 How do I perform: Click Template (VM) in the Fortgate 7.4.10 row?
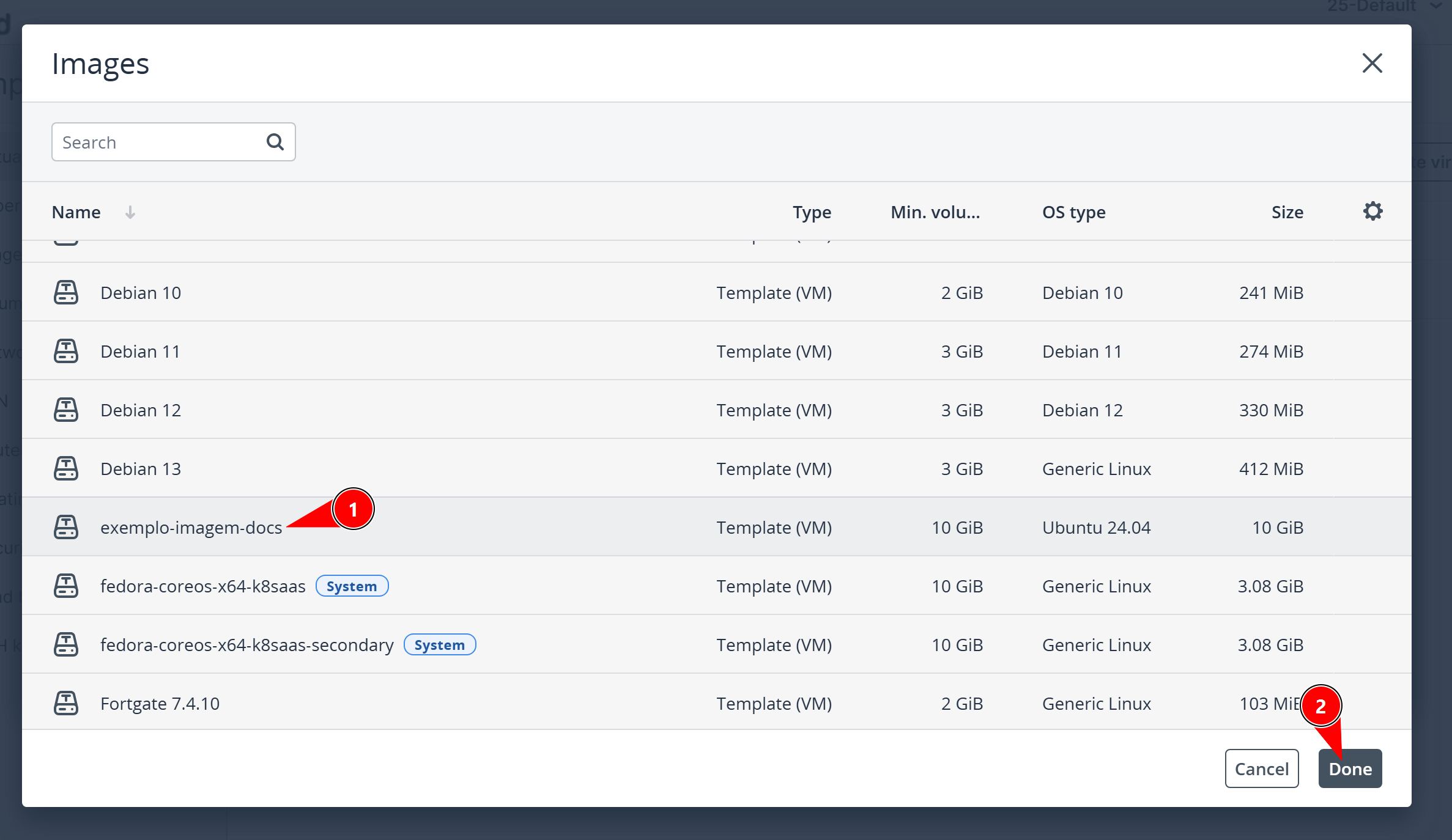pos(774,704)
